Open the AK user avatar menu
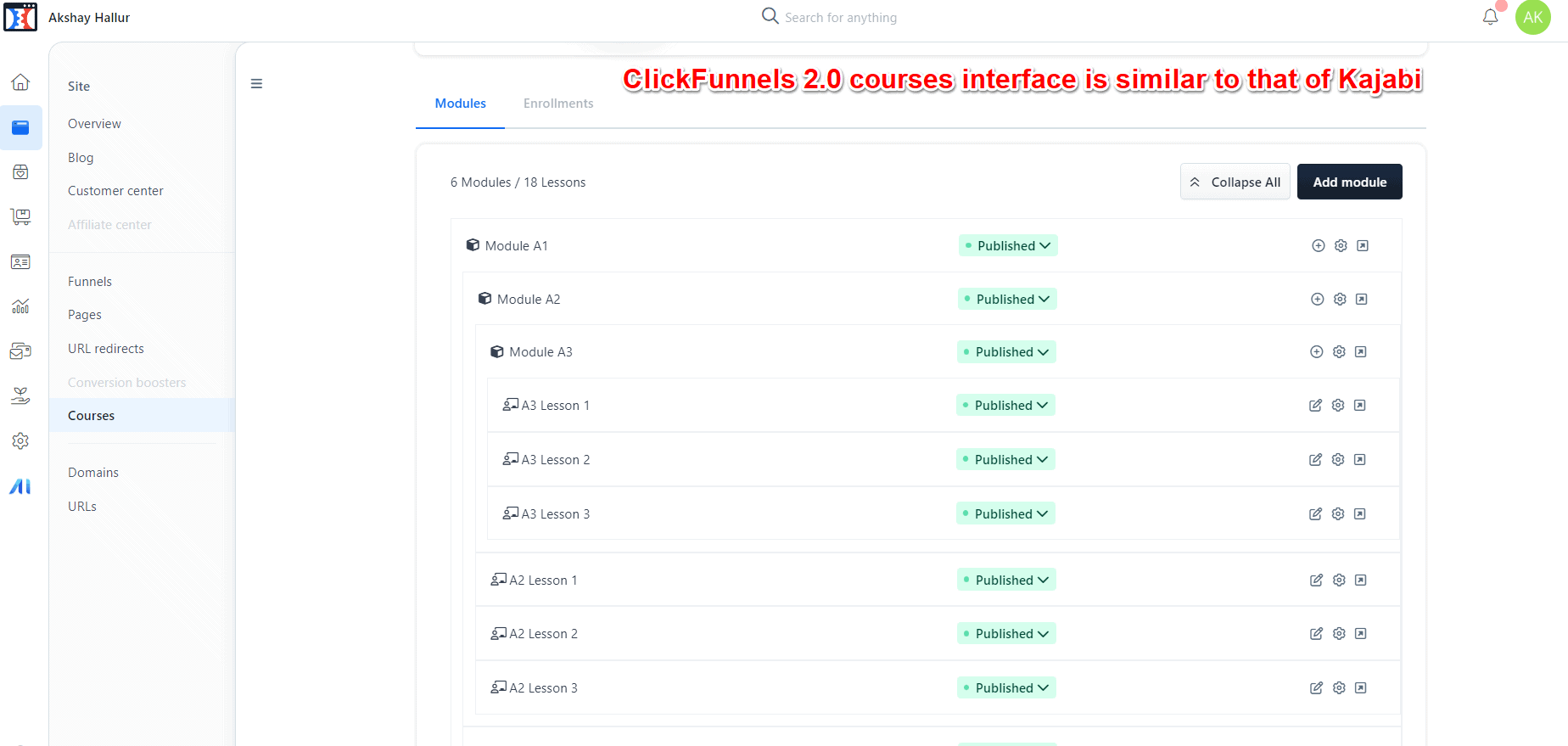Viewport: 1568px width, 746px height. [x=1533, y=17]
